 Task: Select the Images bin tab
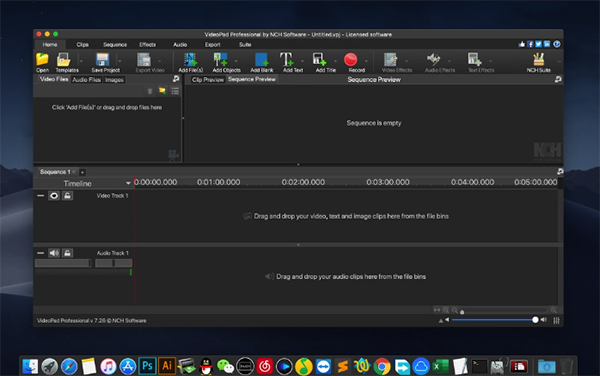tap(114, 80)
